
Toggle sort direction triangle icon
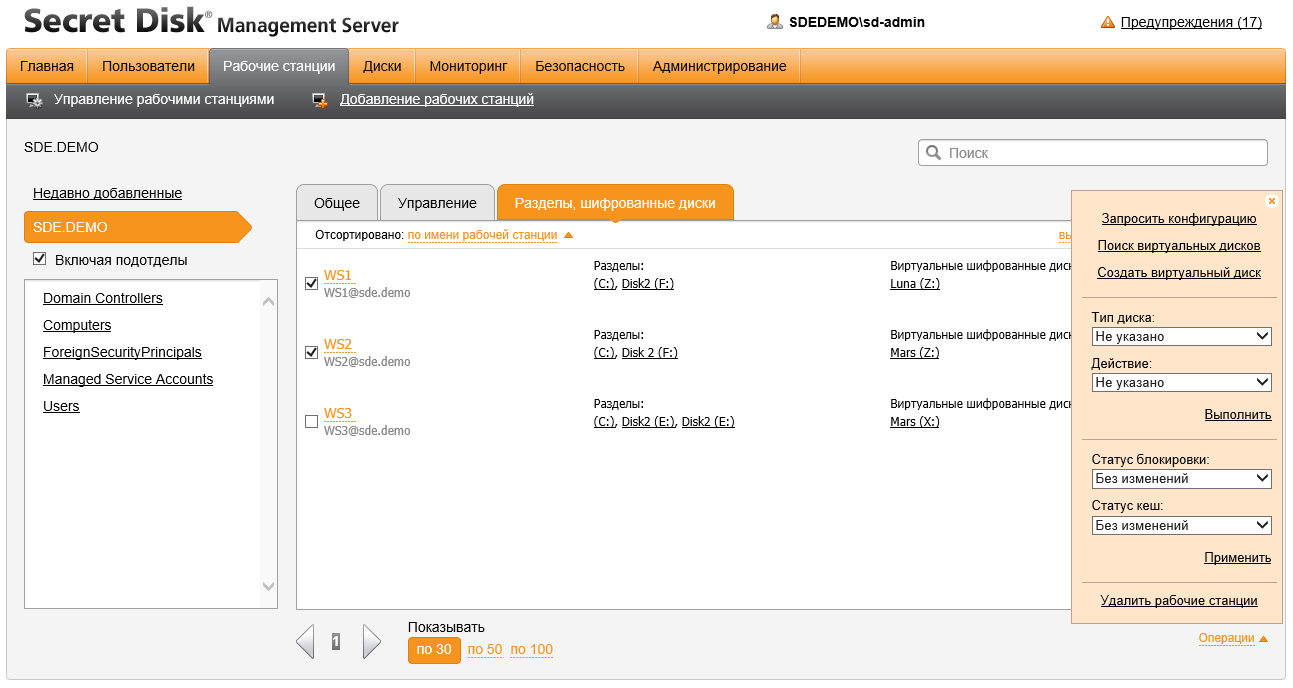(568, 235)
